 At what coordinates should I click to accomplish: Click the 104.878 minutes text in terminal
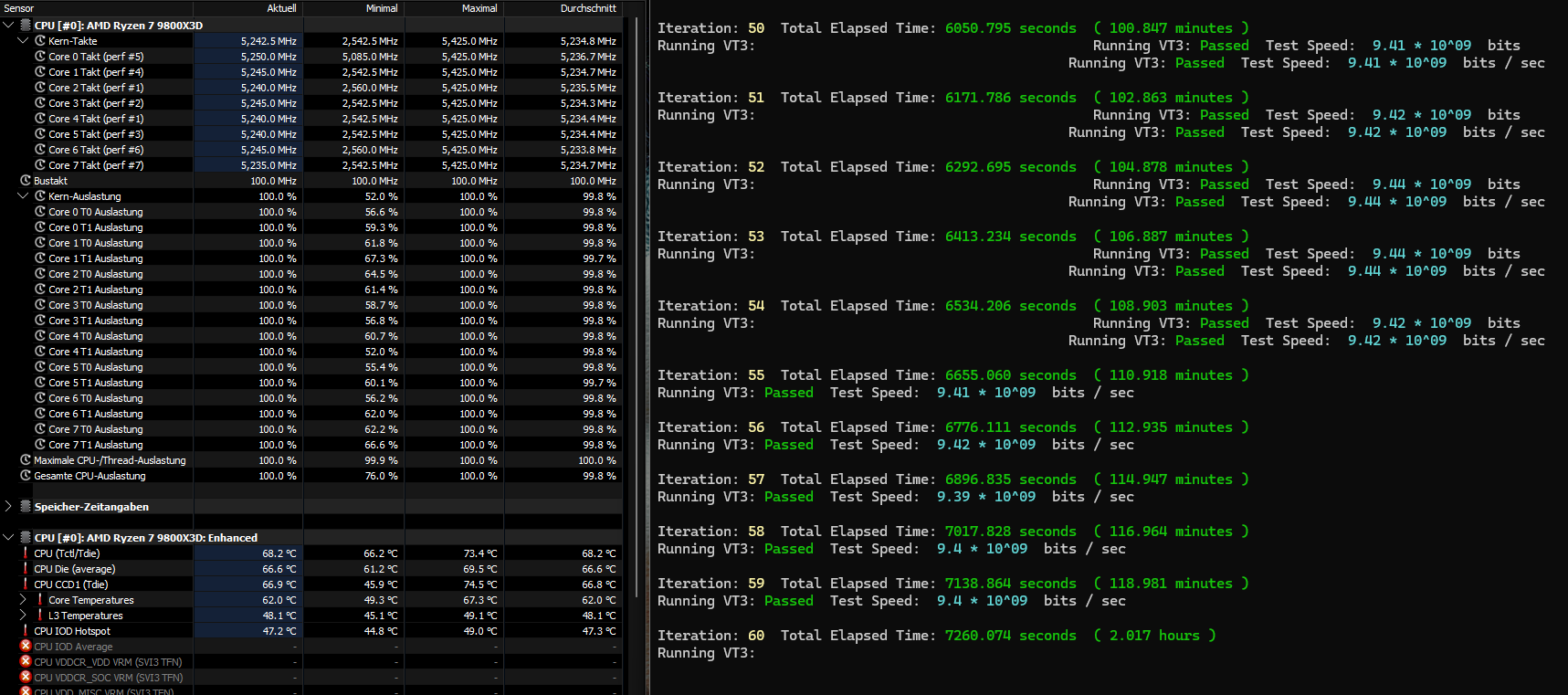point(1171,167)
